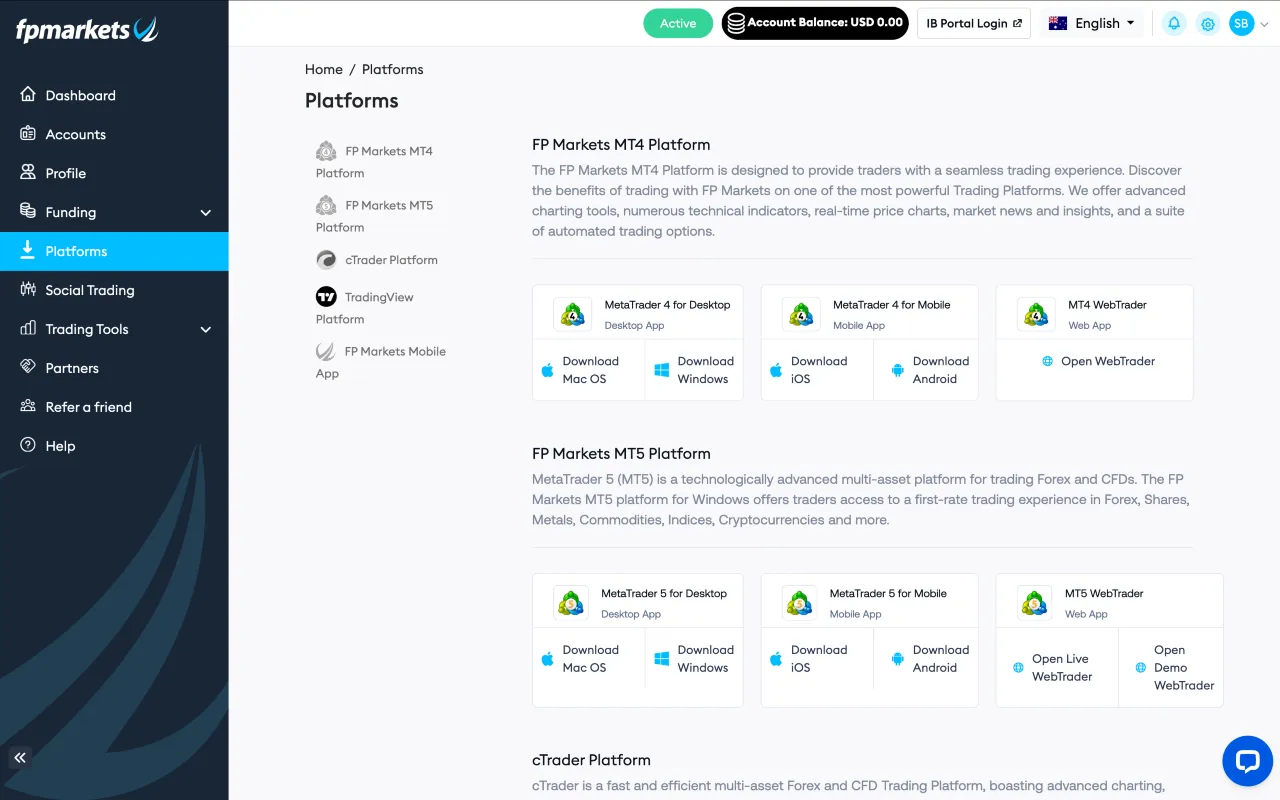Click the Account Balance USD 0.00 pill
Viewport: 1280px width, 800px height.
coord(815,23)
